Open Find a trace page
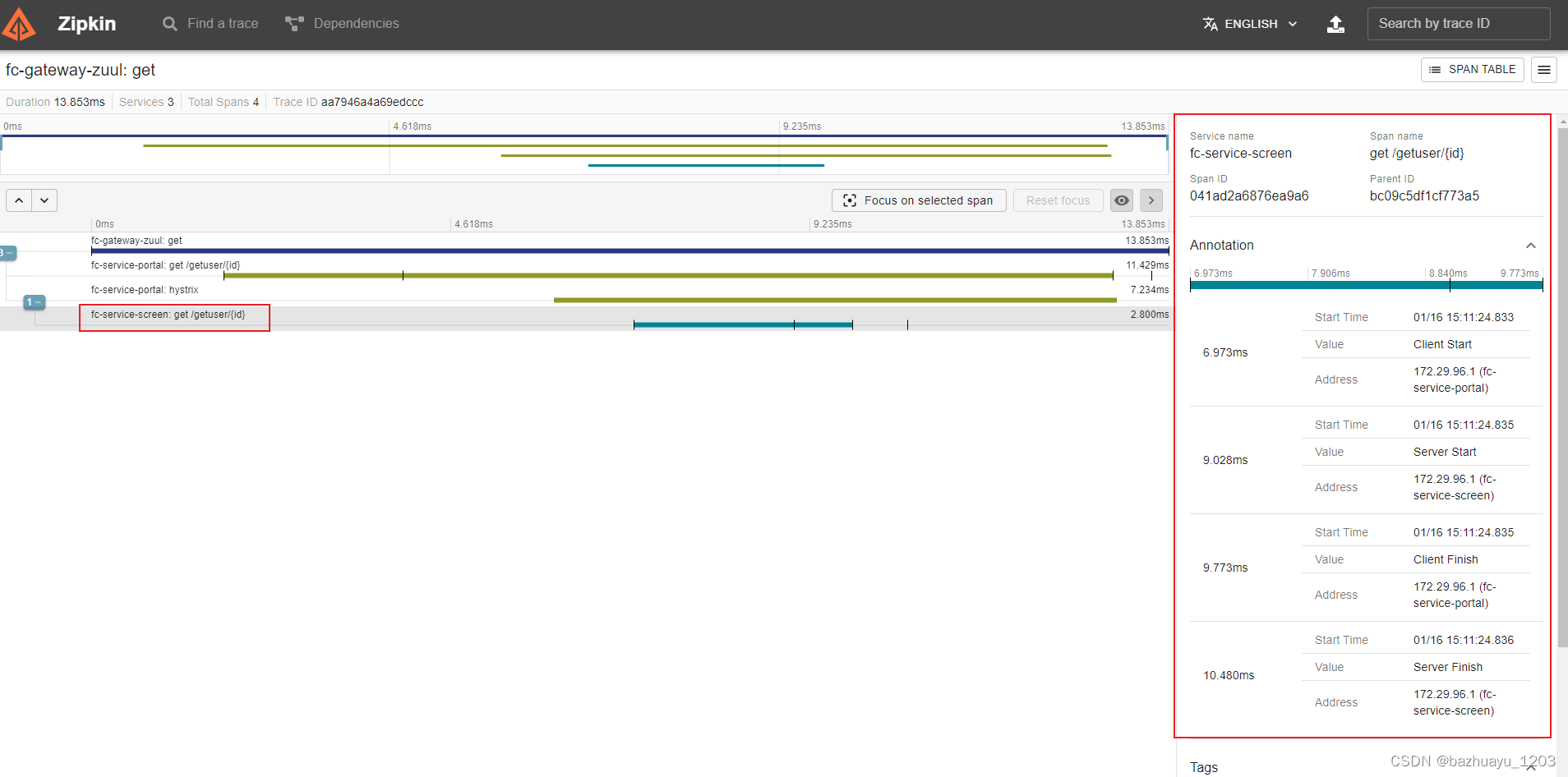Image resolution: width=1568 pixels, height=777 pixels. [x=210, y=24]
